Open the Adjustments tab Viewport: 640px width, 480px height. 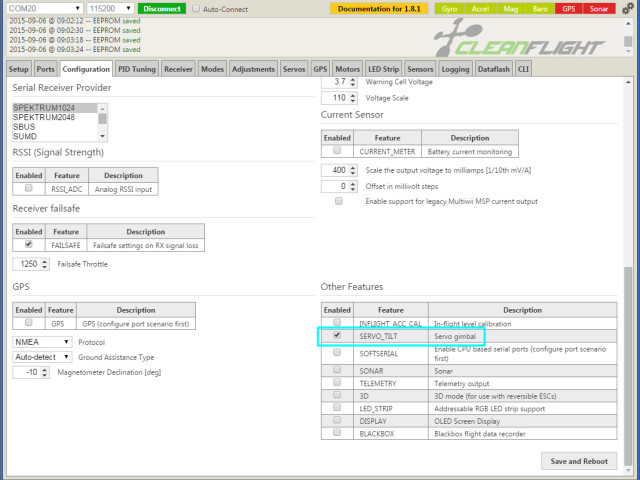click(x=253, y=69)
